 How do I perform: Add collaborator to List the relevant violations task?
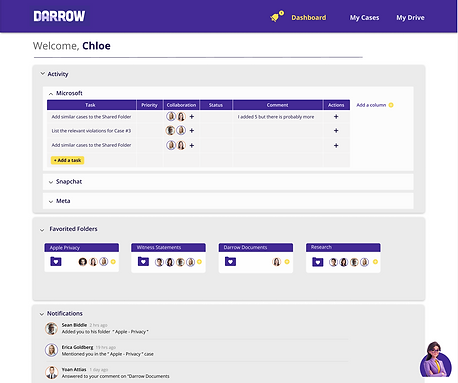(192, 131)
